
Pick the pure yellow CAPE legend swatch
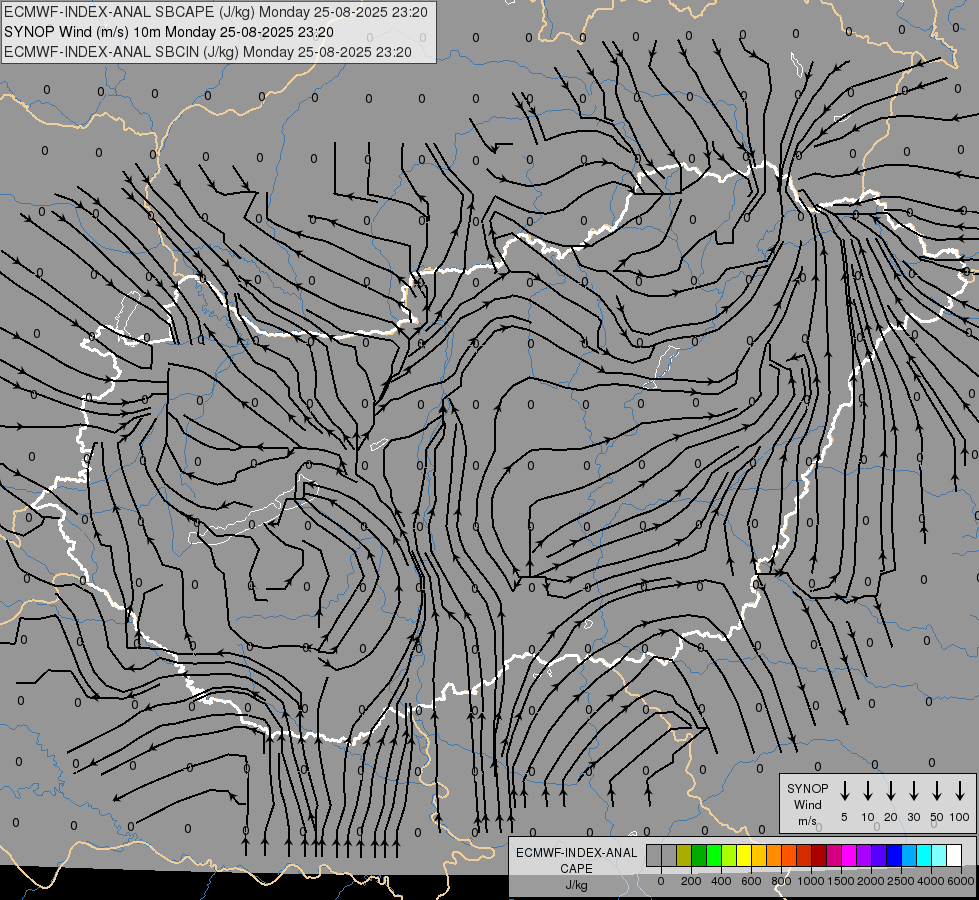(x=744, y=855)
